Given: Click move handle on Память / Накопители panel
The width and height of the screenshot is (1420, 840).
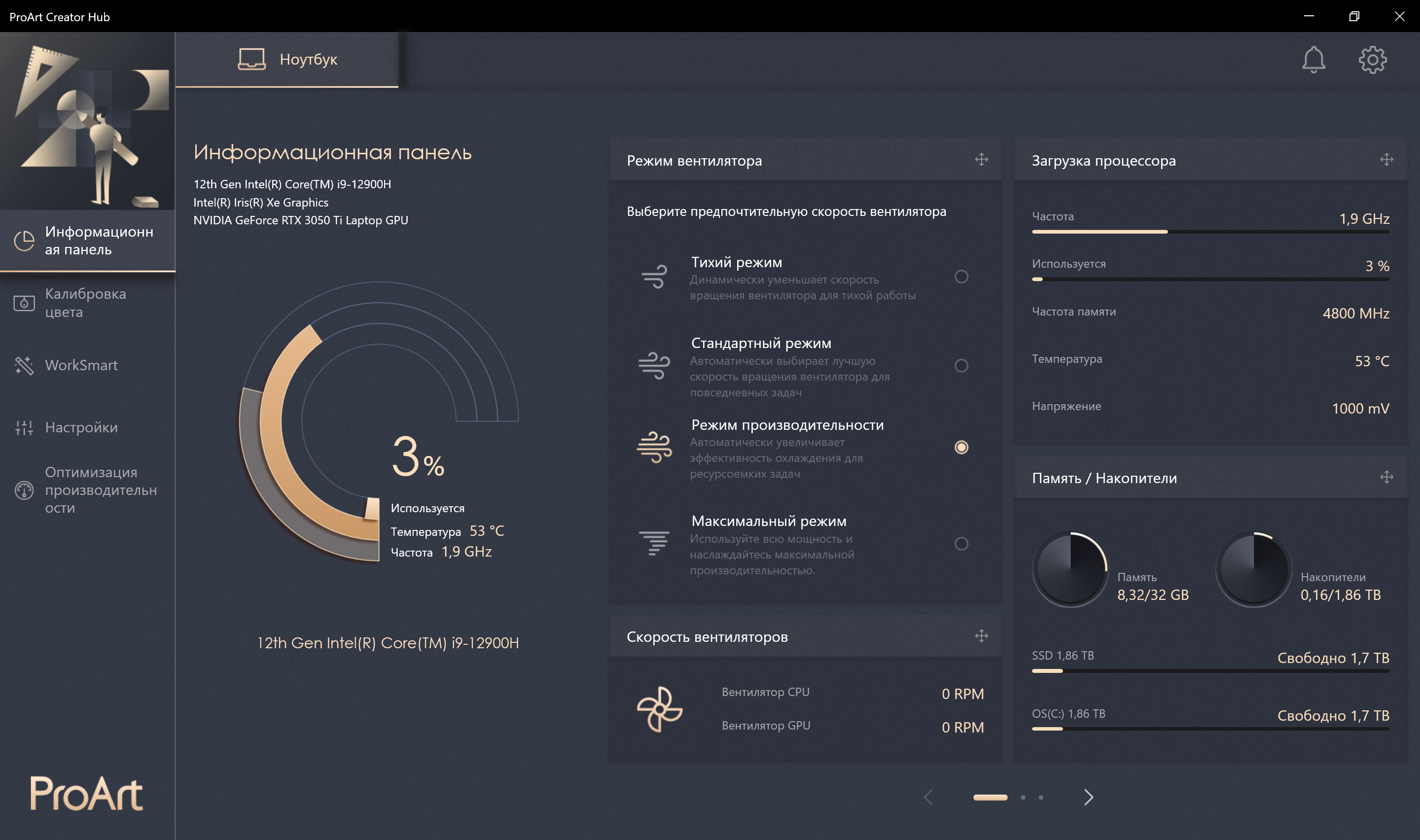Looking at the screenshot, I should (1386, 477).
